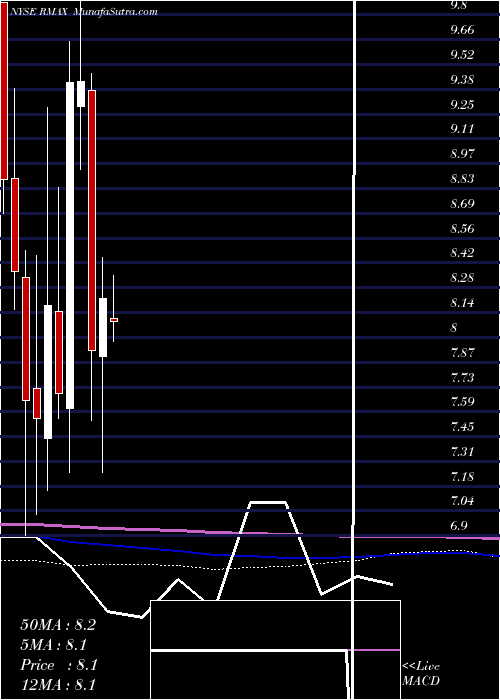Click the 9.38 price axis label
This screenshot has width=500, height=700.
(x=462, y=80)
